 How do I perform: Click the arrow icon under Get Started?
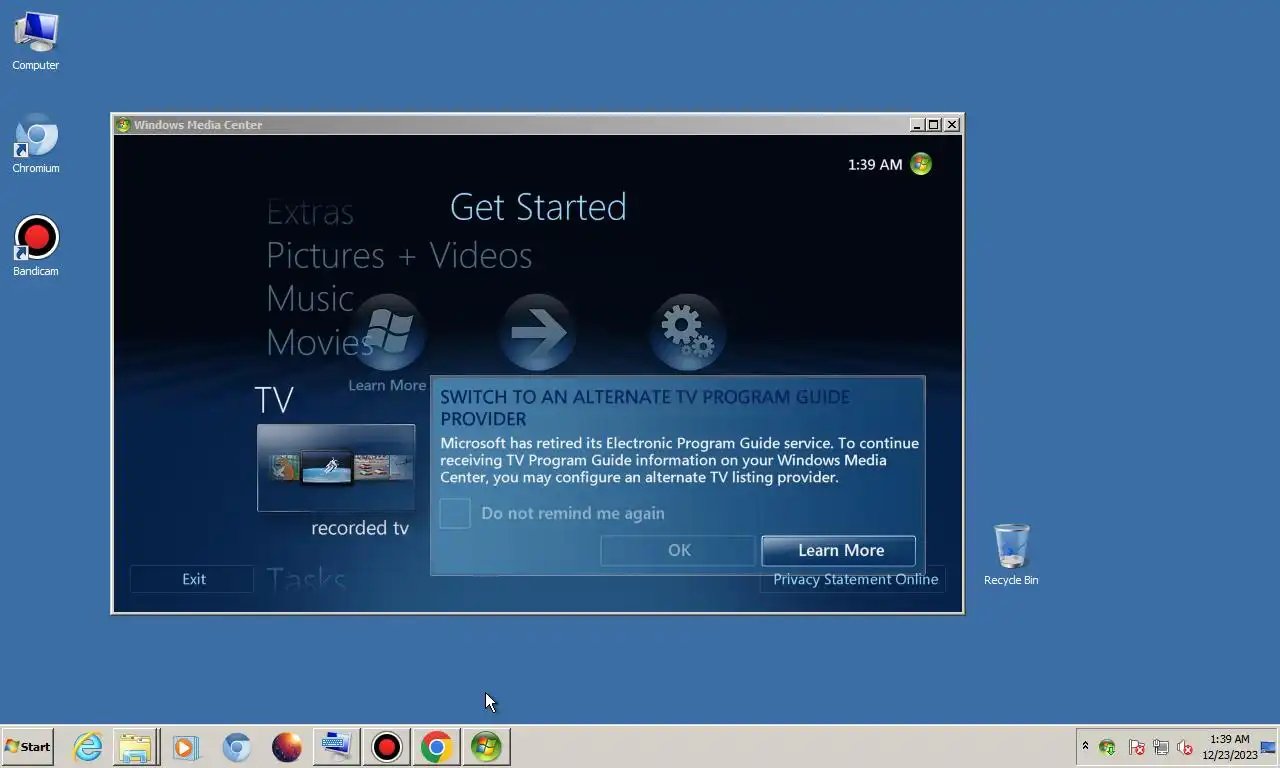pos(538,332)
